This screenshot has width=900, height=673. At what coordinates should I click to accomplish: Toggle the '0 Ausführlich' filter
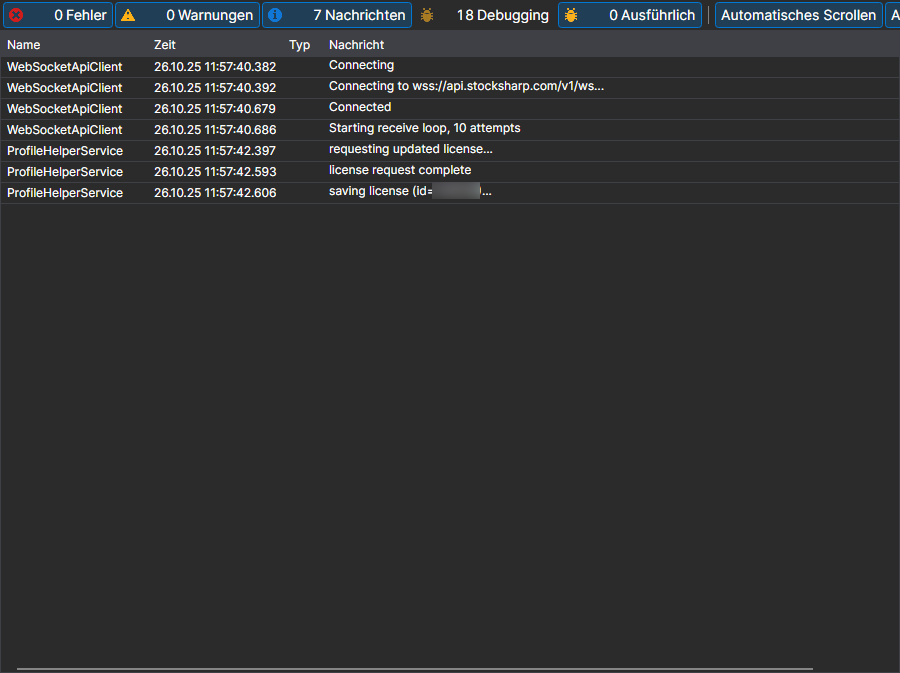(630, 15)
